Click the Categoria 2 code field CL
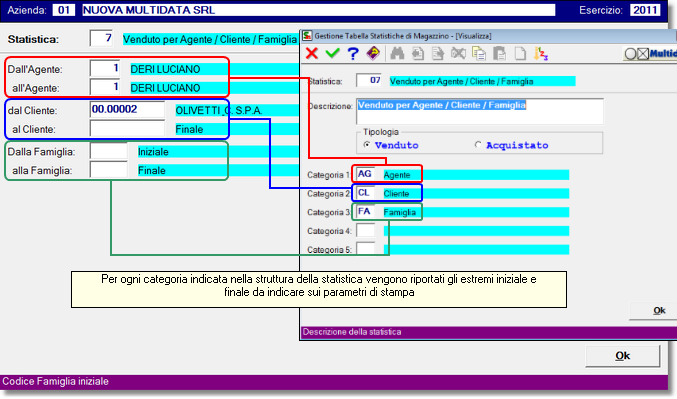The height and width of the screenshot is (399, 677). tap(365, 193)
